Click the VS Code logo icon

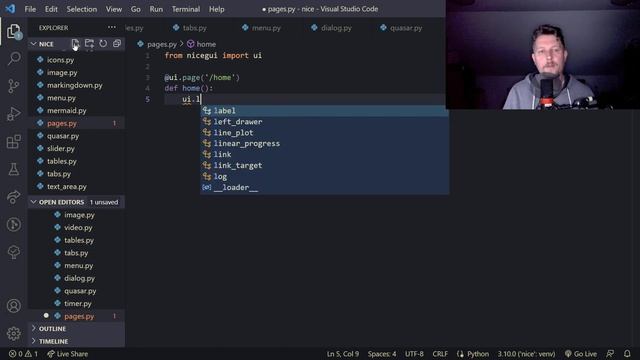click(x=10, y=9)
